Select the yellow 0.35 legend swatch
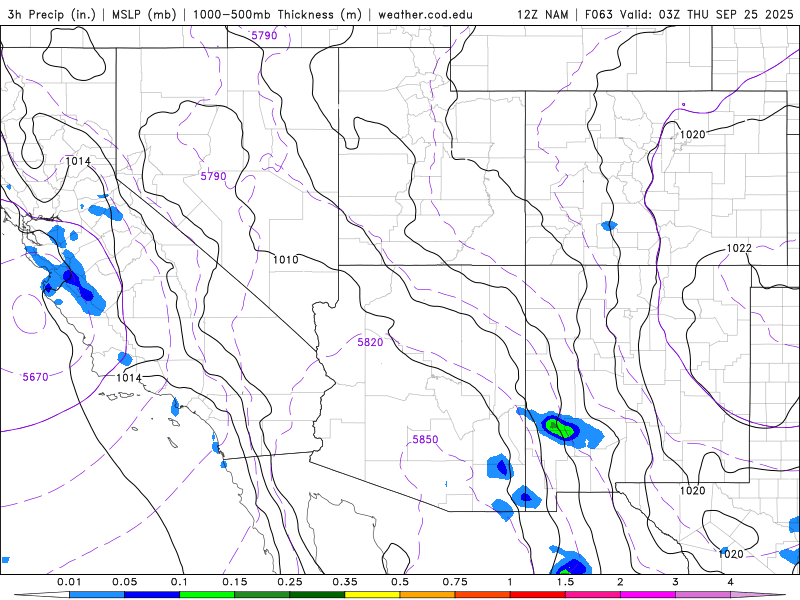800x600 pixels. (372, 595)
